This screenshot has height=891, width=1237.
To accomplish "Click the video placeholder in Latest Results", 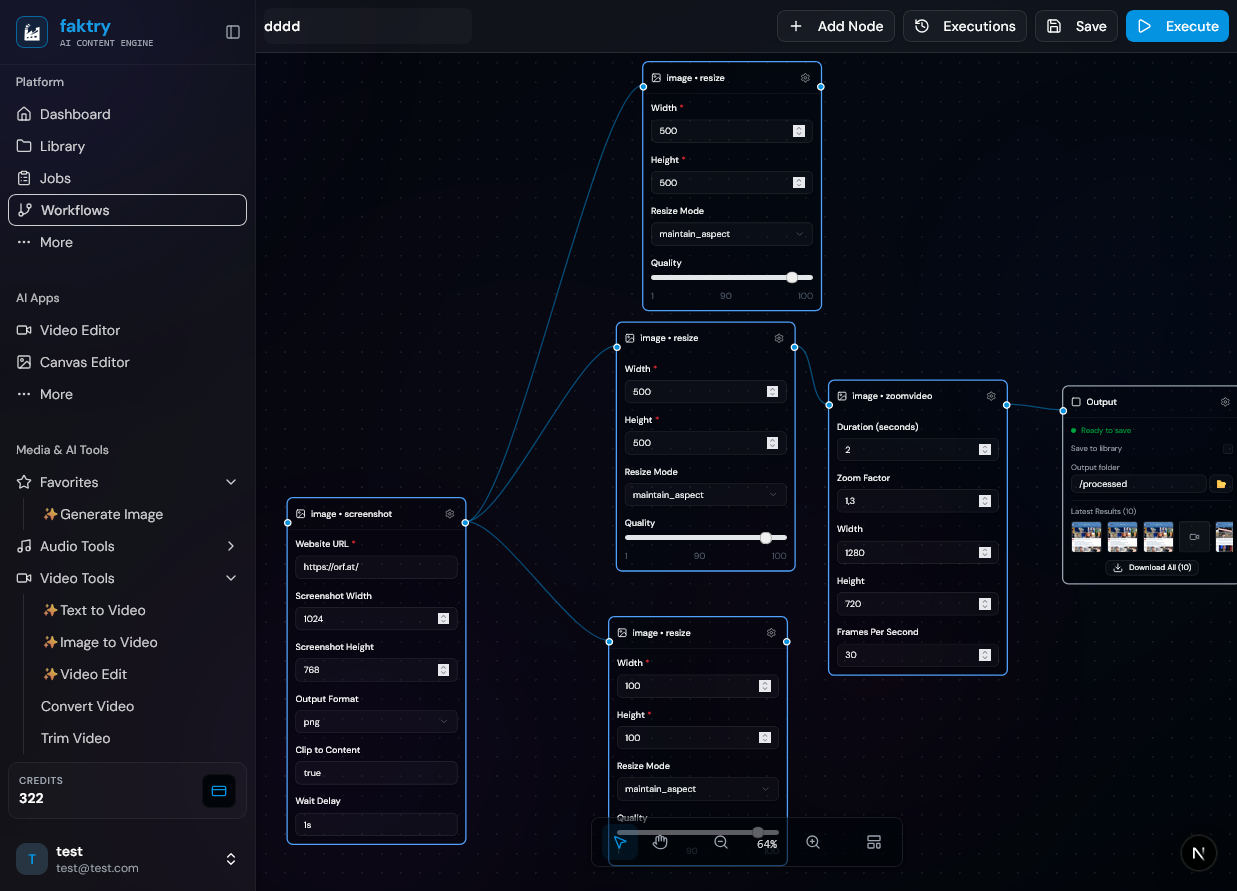I will point(1194,537).
